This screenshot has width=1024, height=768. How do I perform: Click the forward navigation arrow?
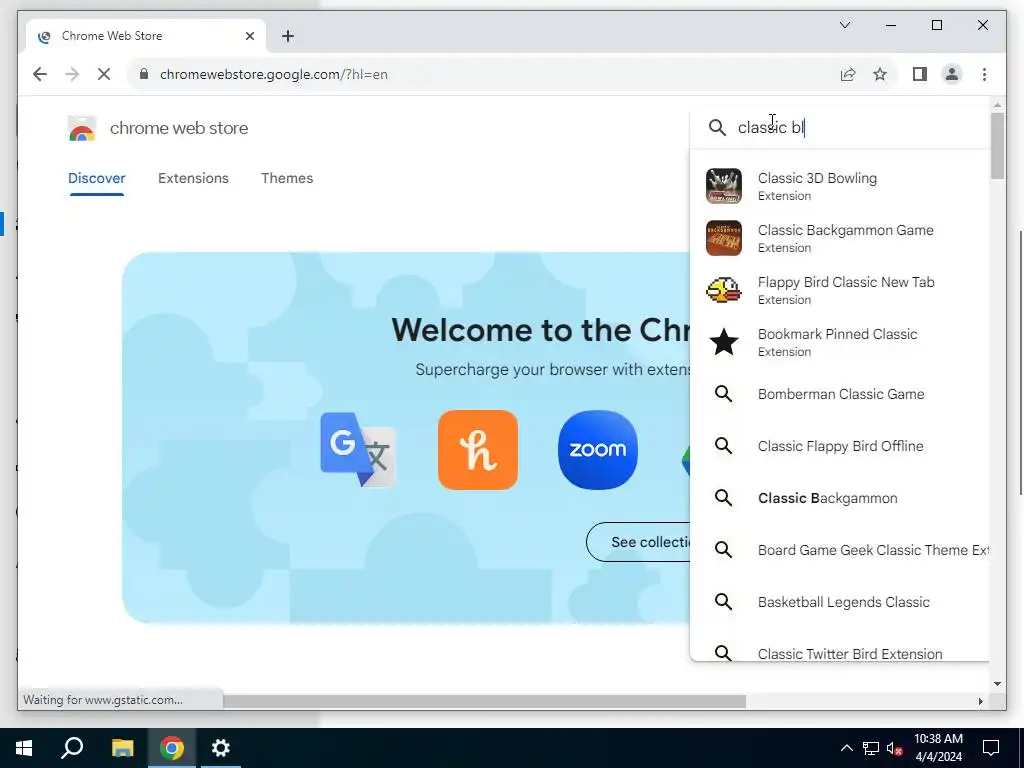72,74
